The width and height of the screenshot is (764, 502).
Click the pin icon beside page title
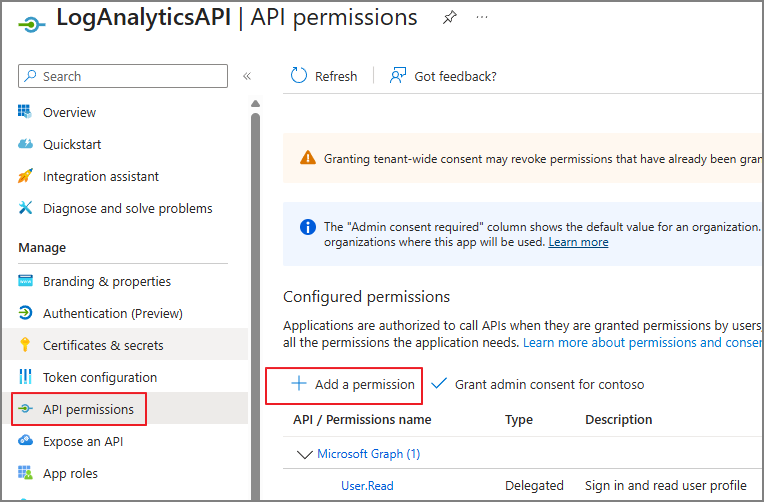[x=449, y=18]
